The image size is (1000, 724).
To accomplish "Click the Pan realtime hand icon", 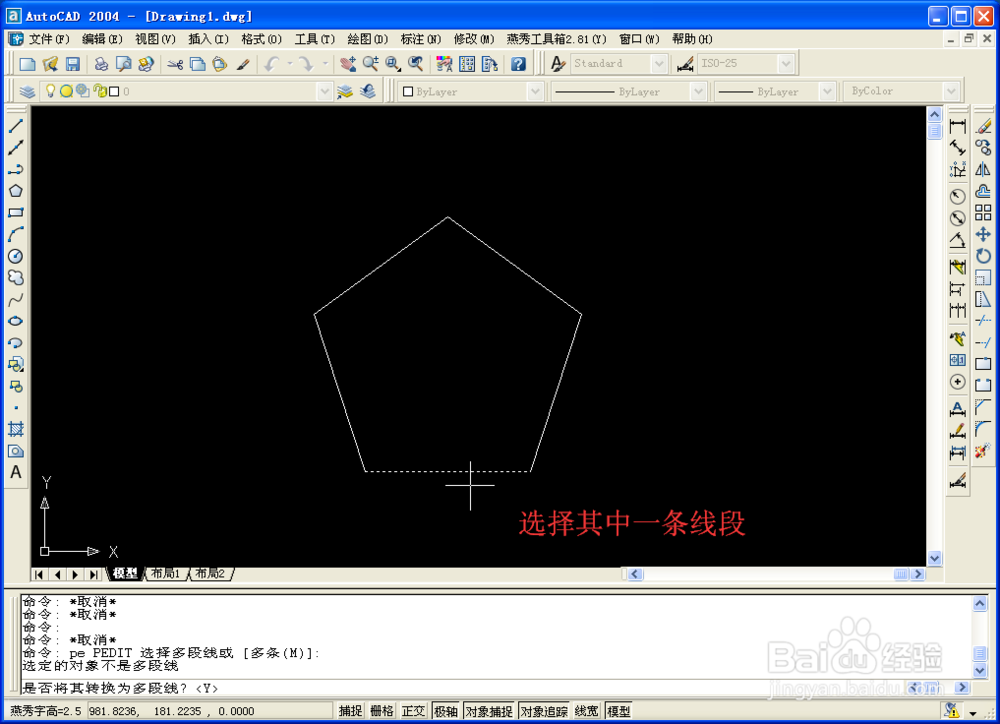I will (x=348, y=64).
